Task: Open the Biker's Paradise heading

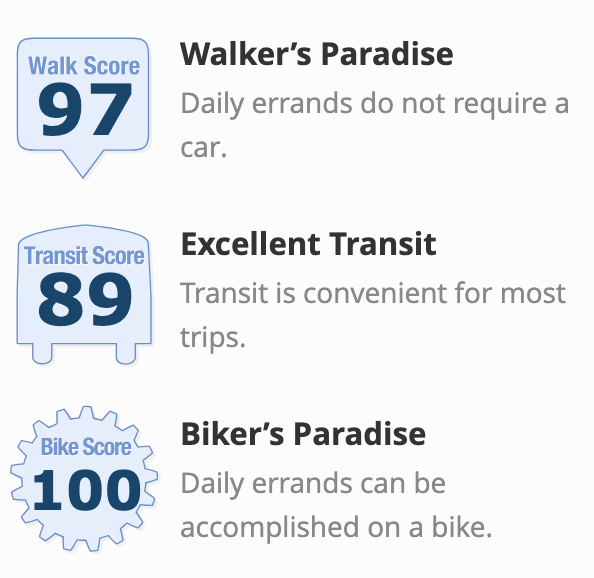Action: pyautogui.click(x=303, y=434)
